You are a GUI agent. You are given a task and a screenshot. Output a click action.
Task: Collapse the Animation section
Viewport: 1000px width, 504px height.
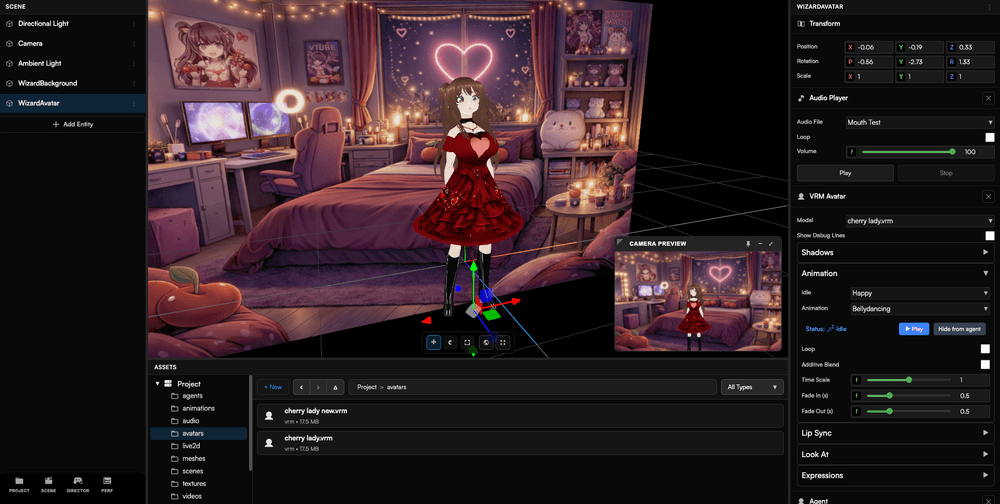point(895,273)
